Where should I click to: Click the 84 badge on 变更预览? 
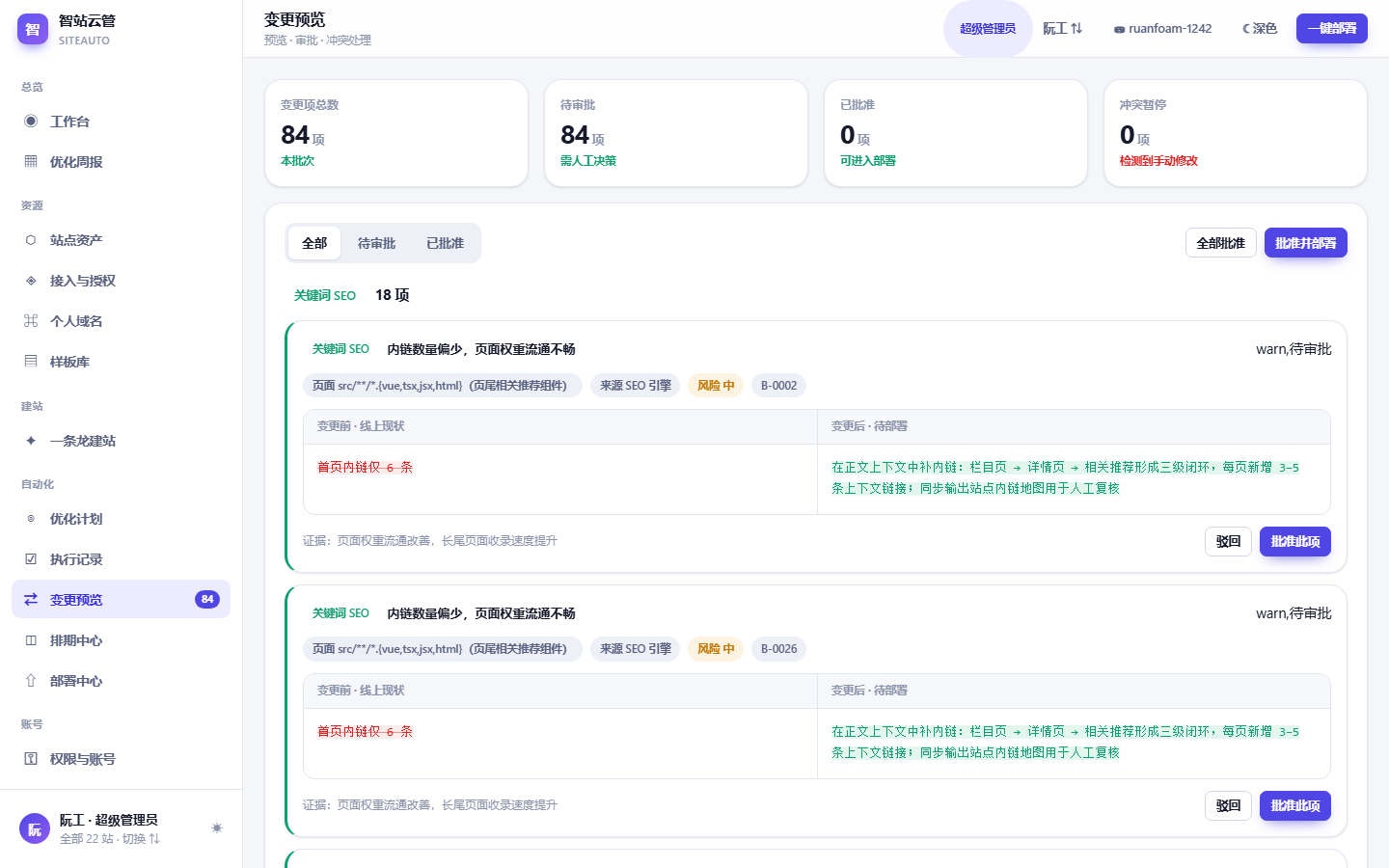point(207,599)
